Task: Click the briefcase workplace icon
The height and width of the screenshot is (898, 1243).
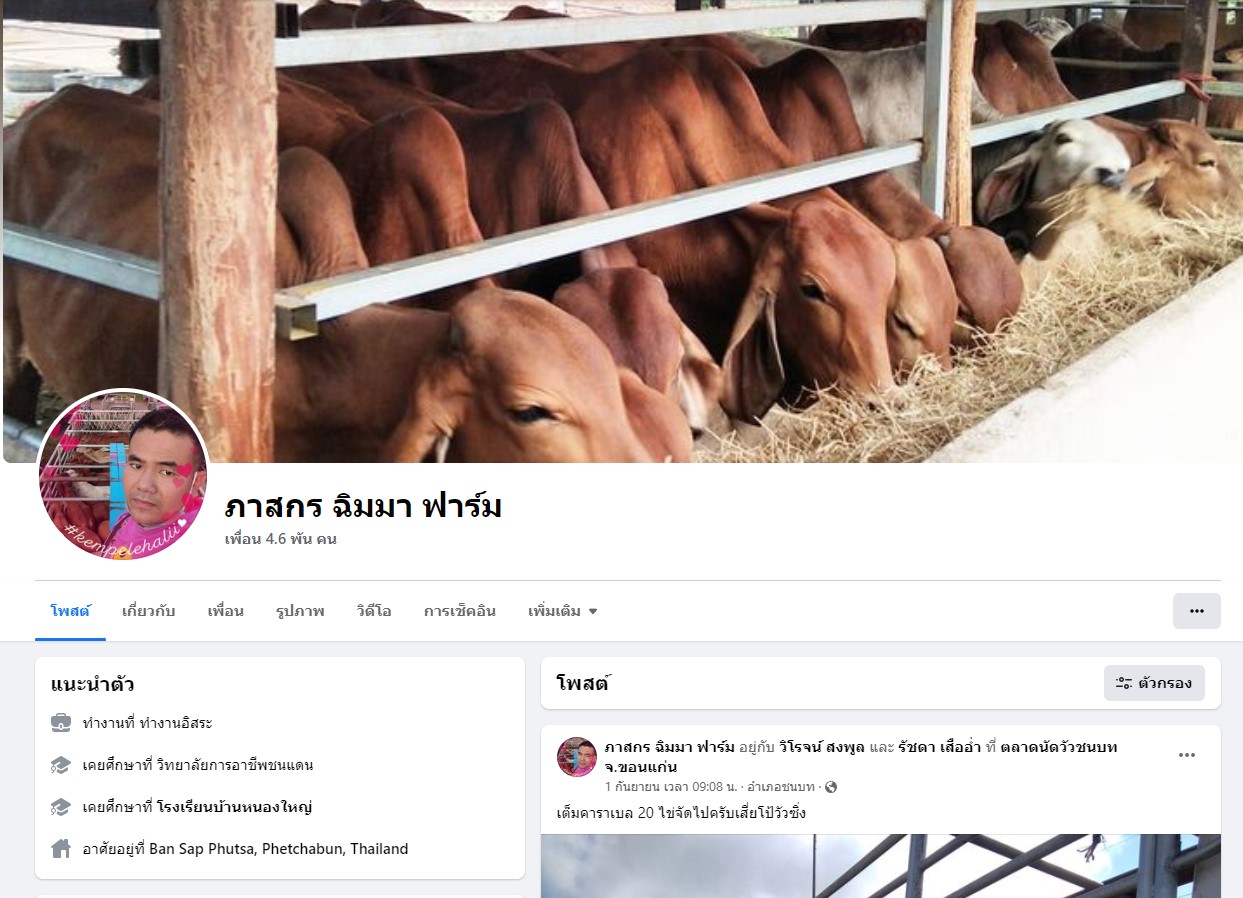Action: (x=61, y=722)
